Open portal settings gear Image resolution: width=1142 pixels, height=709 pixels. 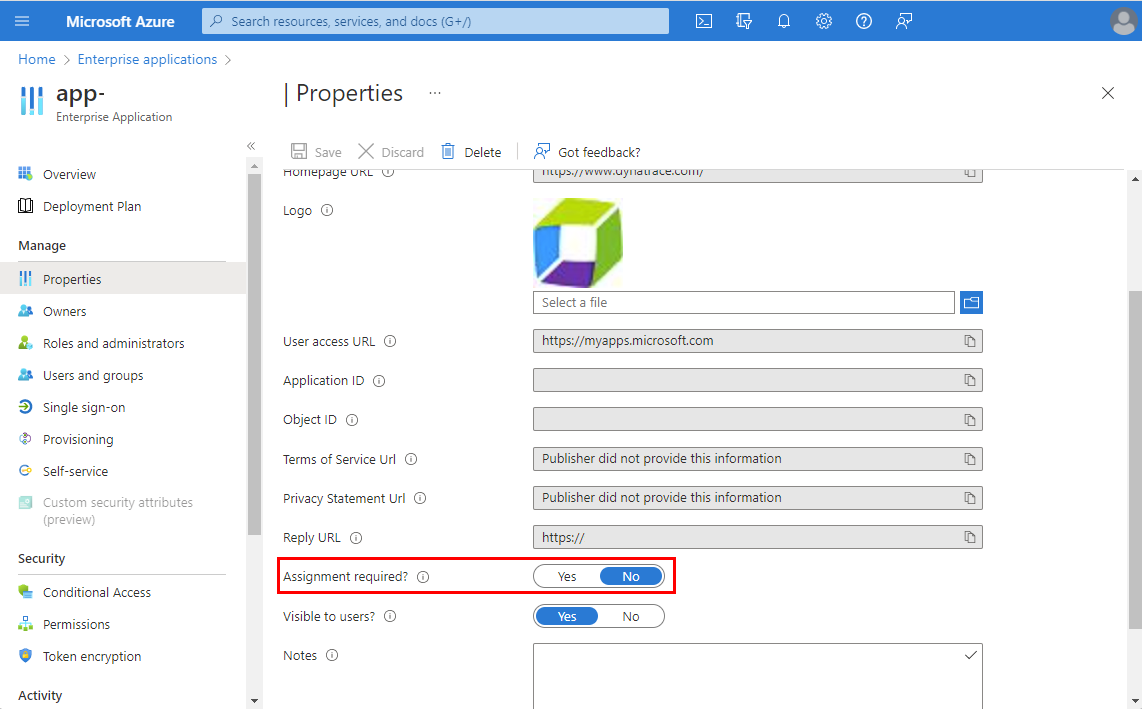click(x=824, y=21)
